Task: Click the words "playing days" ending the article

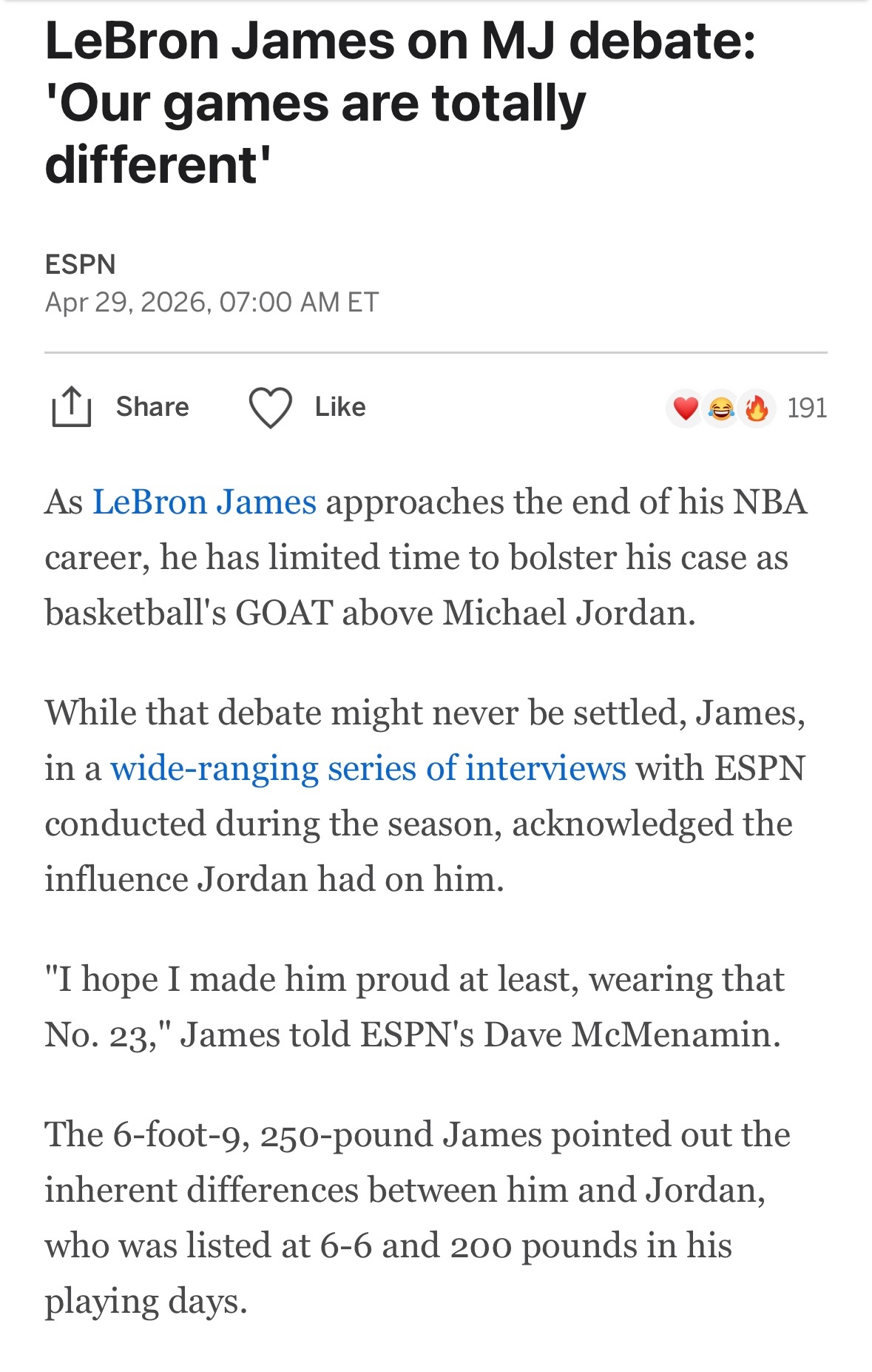Action: click(145, 1301)
